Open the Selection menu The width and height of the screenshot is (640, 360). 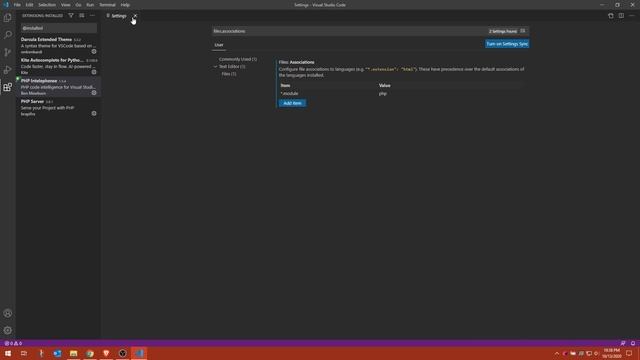(47, 5)
